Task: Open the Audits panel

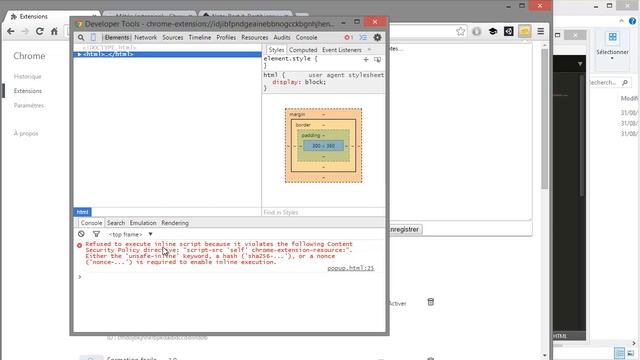Action: coord(282,38)
